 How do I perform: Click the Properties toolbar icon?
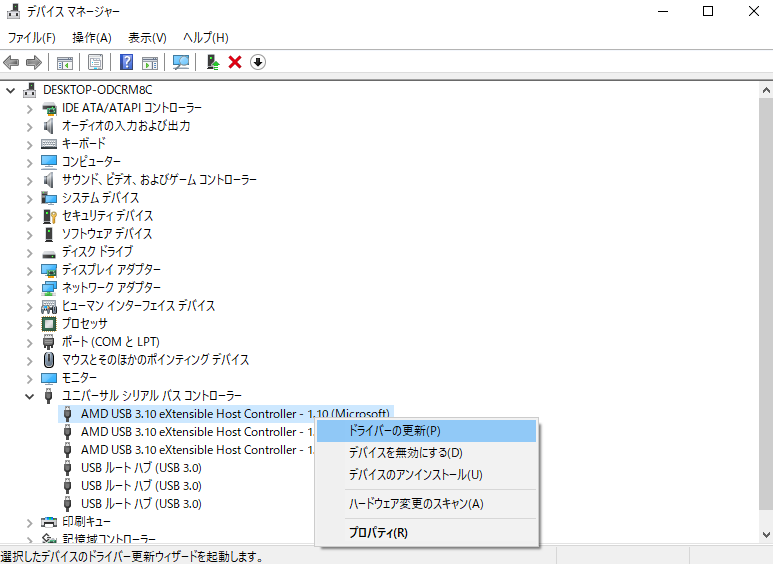(95, 62)
